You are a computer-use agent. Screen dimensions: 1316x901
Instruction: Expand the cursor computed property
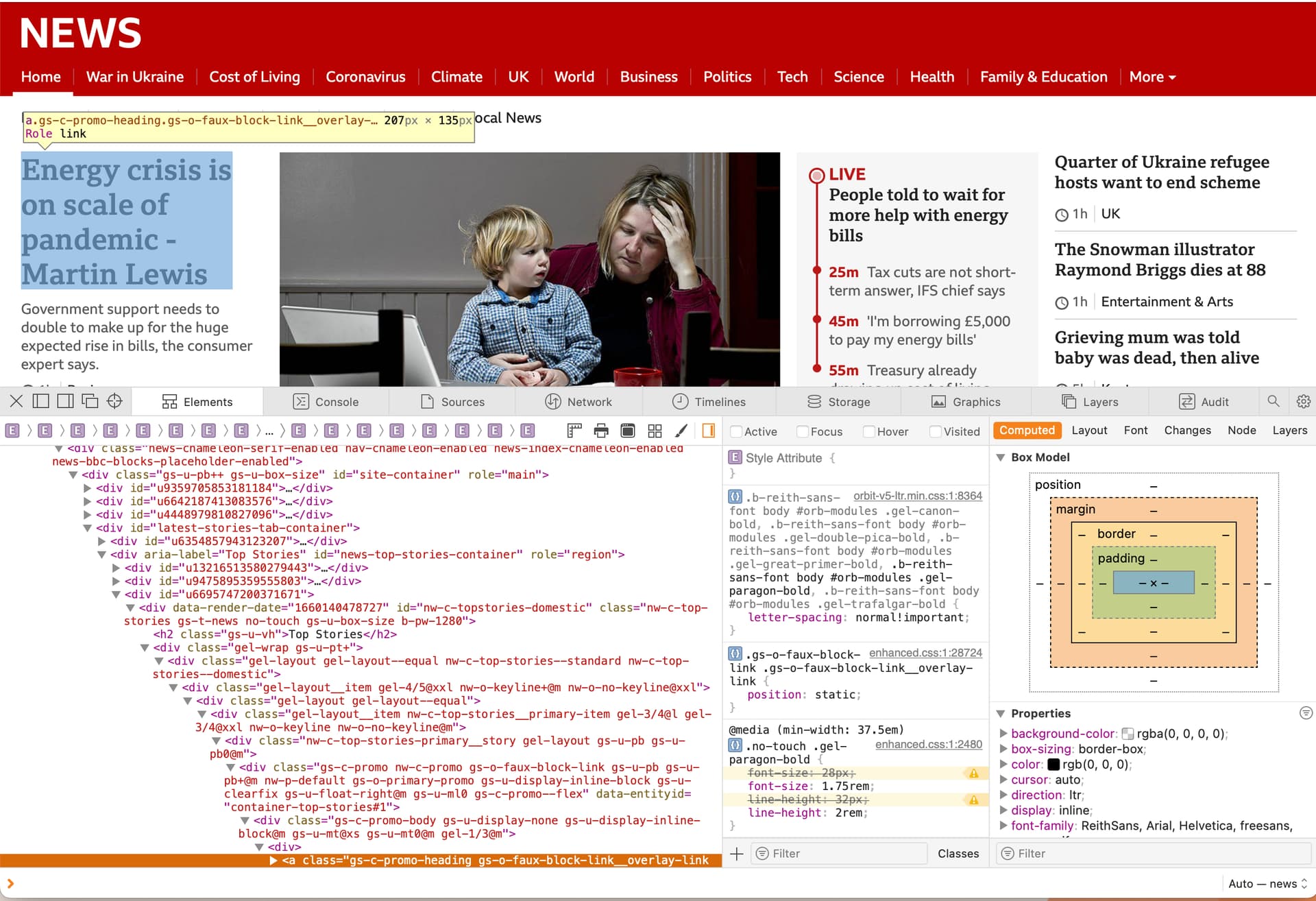(x=1003, y=780)
